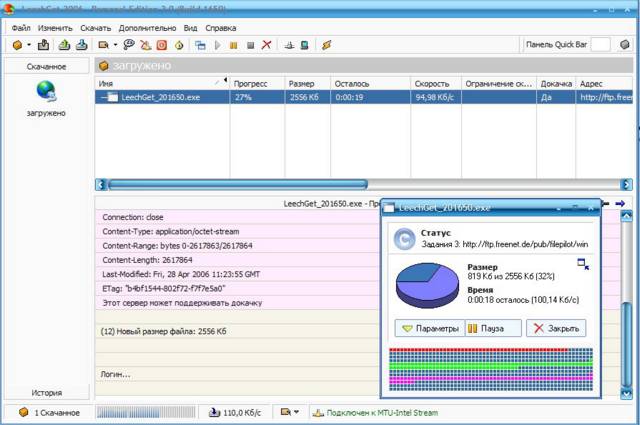Click the log panel scroll-up arrow
This screenshot has height=425, width=640.
[626, 216]
